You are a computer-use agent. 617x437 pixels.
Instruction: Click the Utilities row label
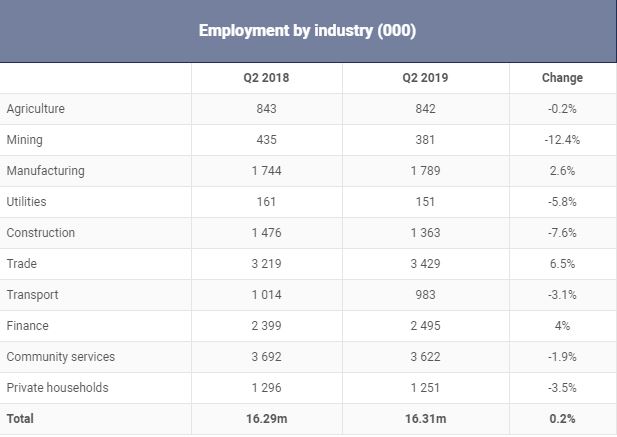pos(27,202)
